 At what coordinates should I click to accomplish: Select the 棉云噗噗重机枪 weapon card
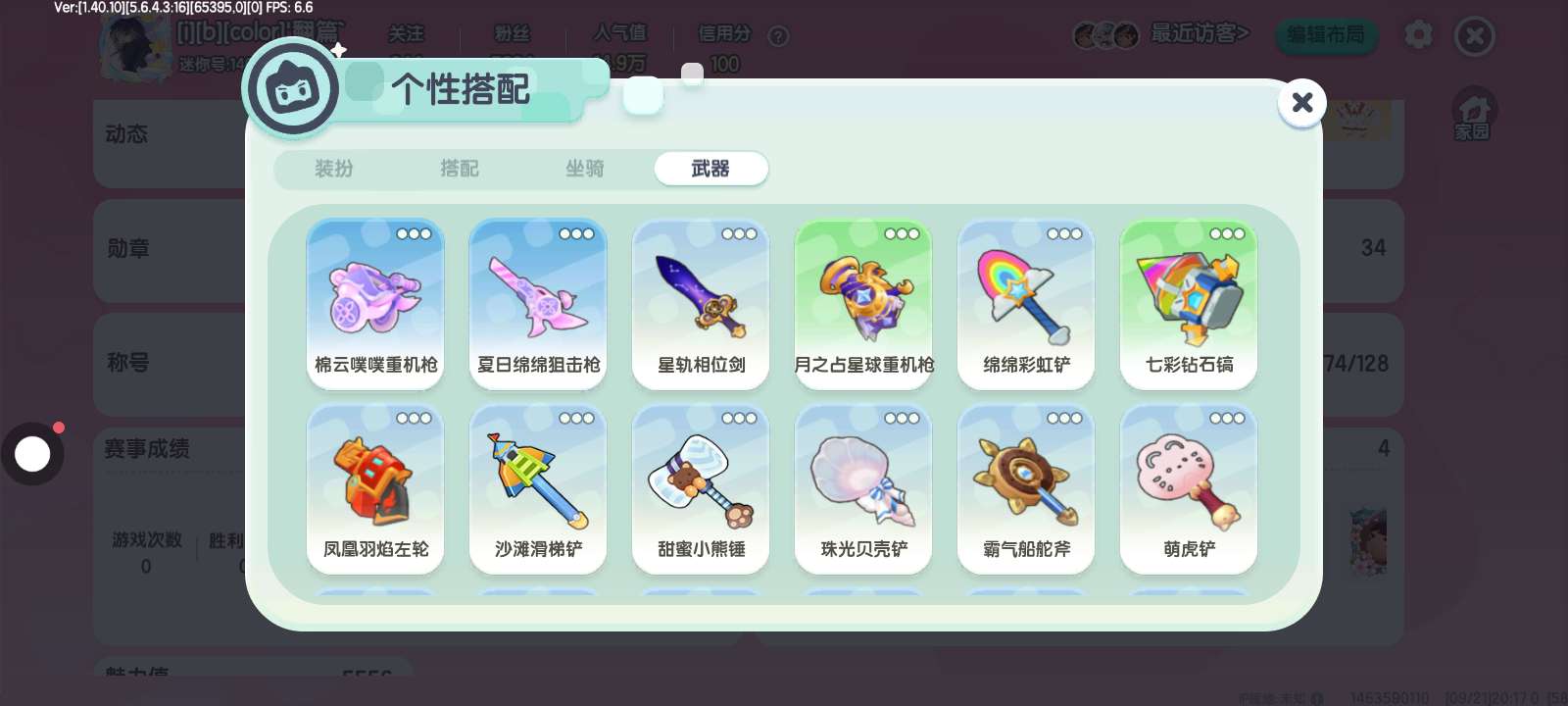click(x=375, y=304)
